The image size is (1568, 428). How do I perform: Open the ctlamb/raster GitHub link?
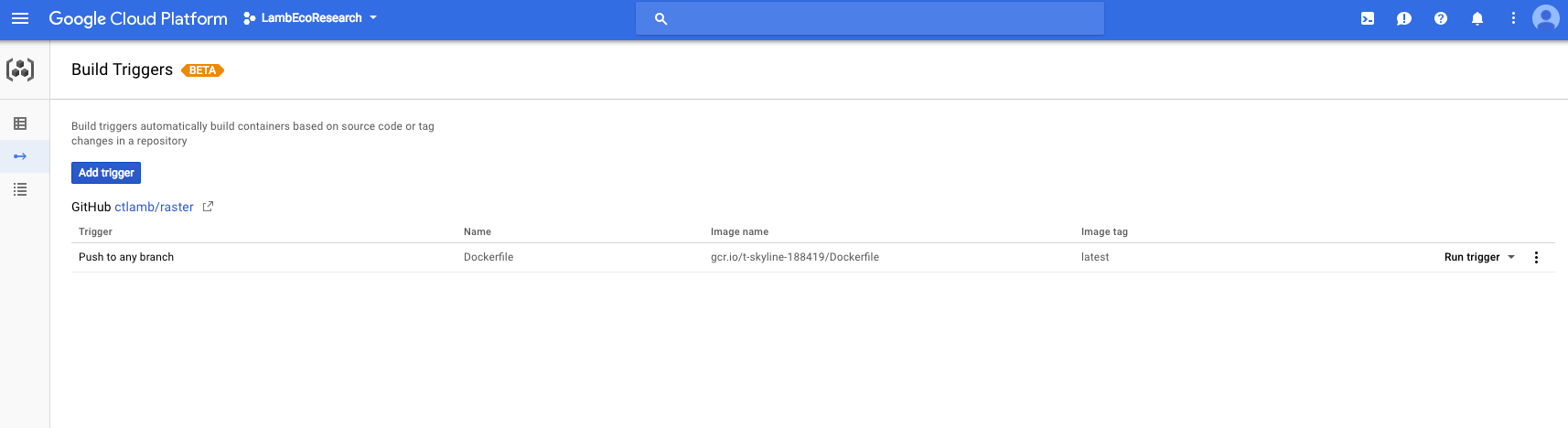point(154,207)
